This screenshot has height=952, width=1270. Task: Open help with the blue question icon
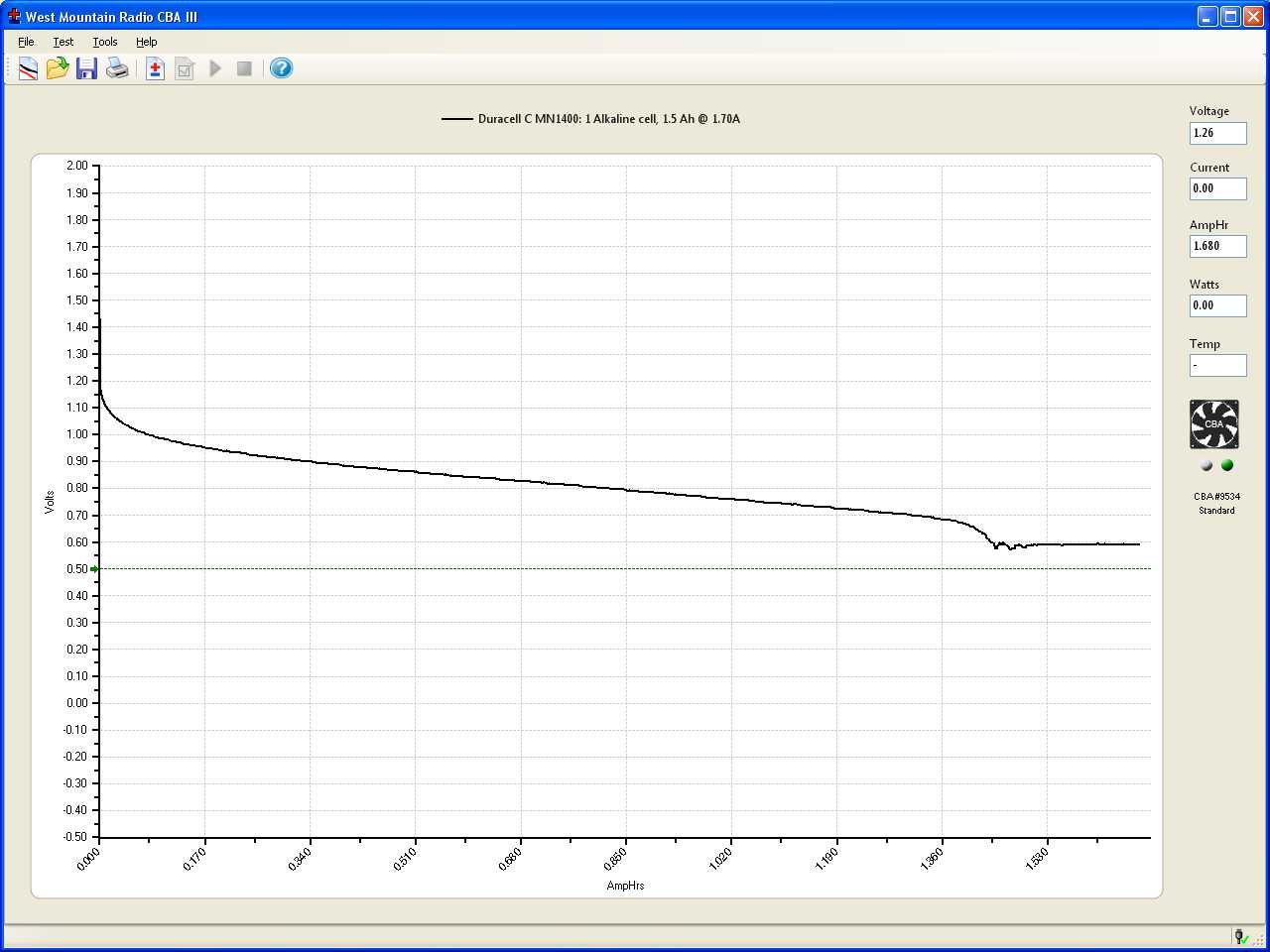(x=282, y=68)
